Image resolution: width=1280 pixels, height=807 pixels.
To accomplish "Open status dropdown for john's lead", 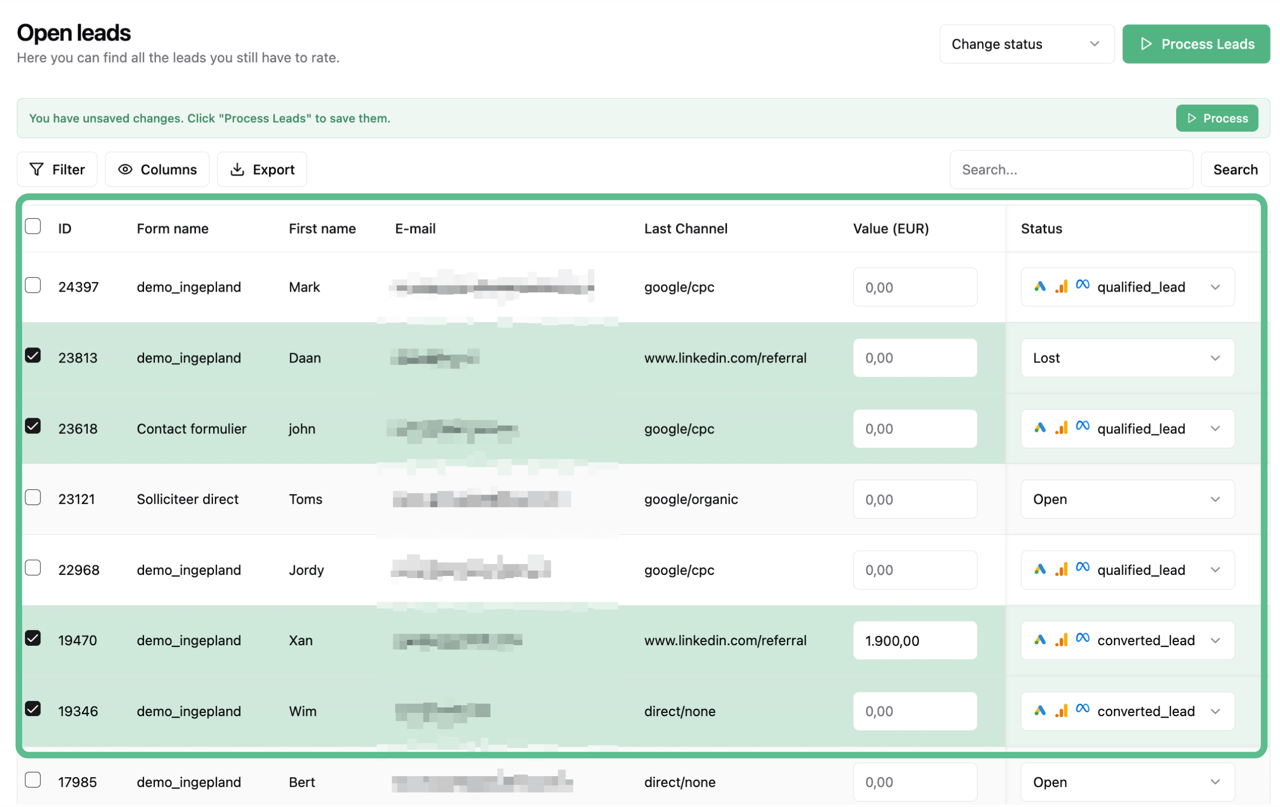I will point(1127,428).
